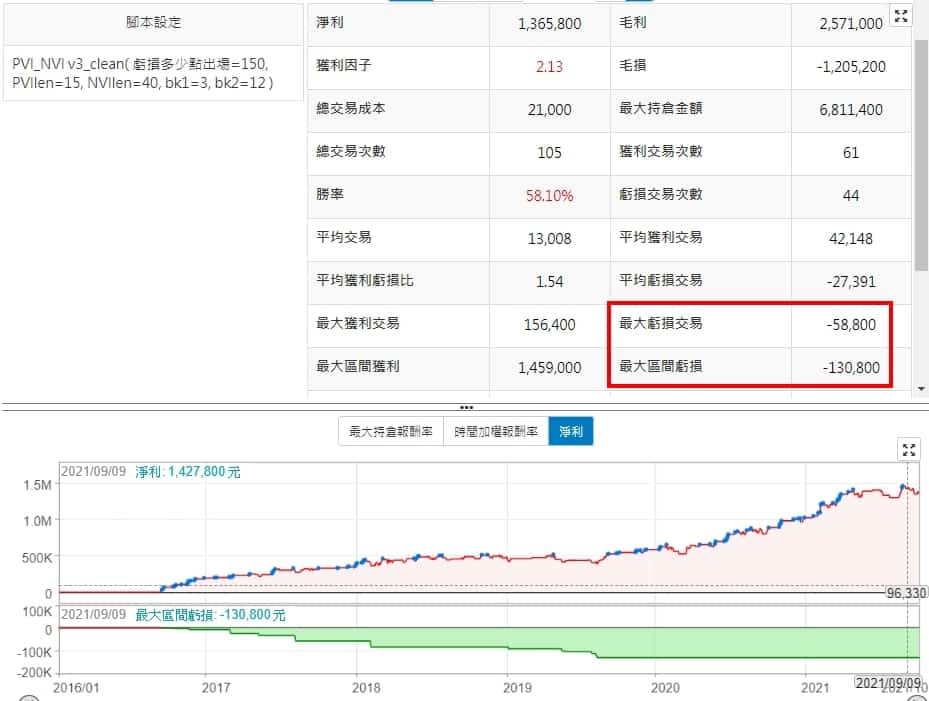The image size is (929, 701).
Task: Click the 2018 label on the time axis
Action: pos(366,688)
